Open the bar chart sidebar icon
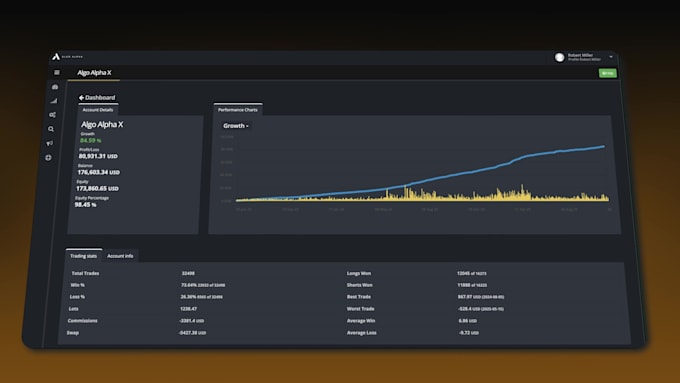The height and width of the screenshot is (383, 680). tap(54, 101)
